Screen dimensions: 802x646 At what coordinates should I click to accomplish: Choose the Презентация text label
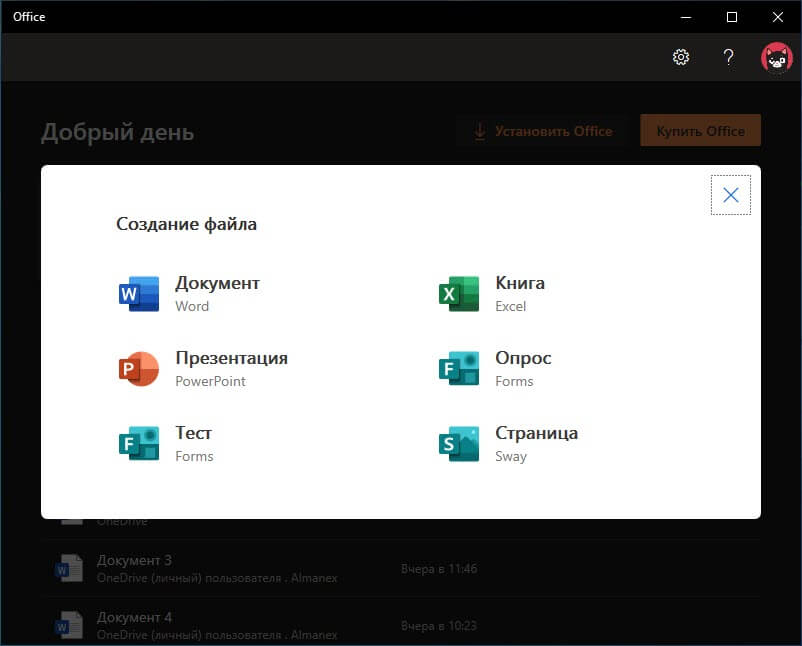(x=231, y=358)
